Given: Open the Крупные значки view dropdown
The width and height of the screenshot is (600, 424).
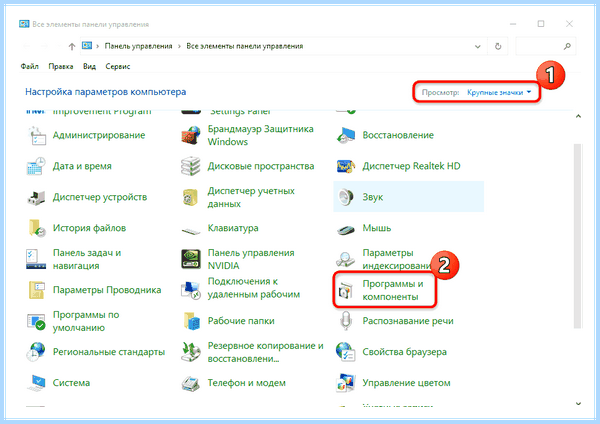Looking at the screenshot, I should [499, 92].
